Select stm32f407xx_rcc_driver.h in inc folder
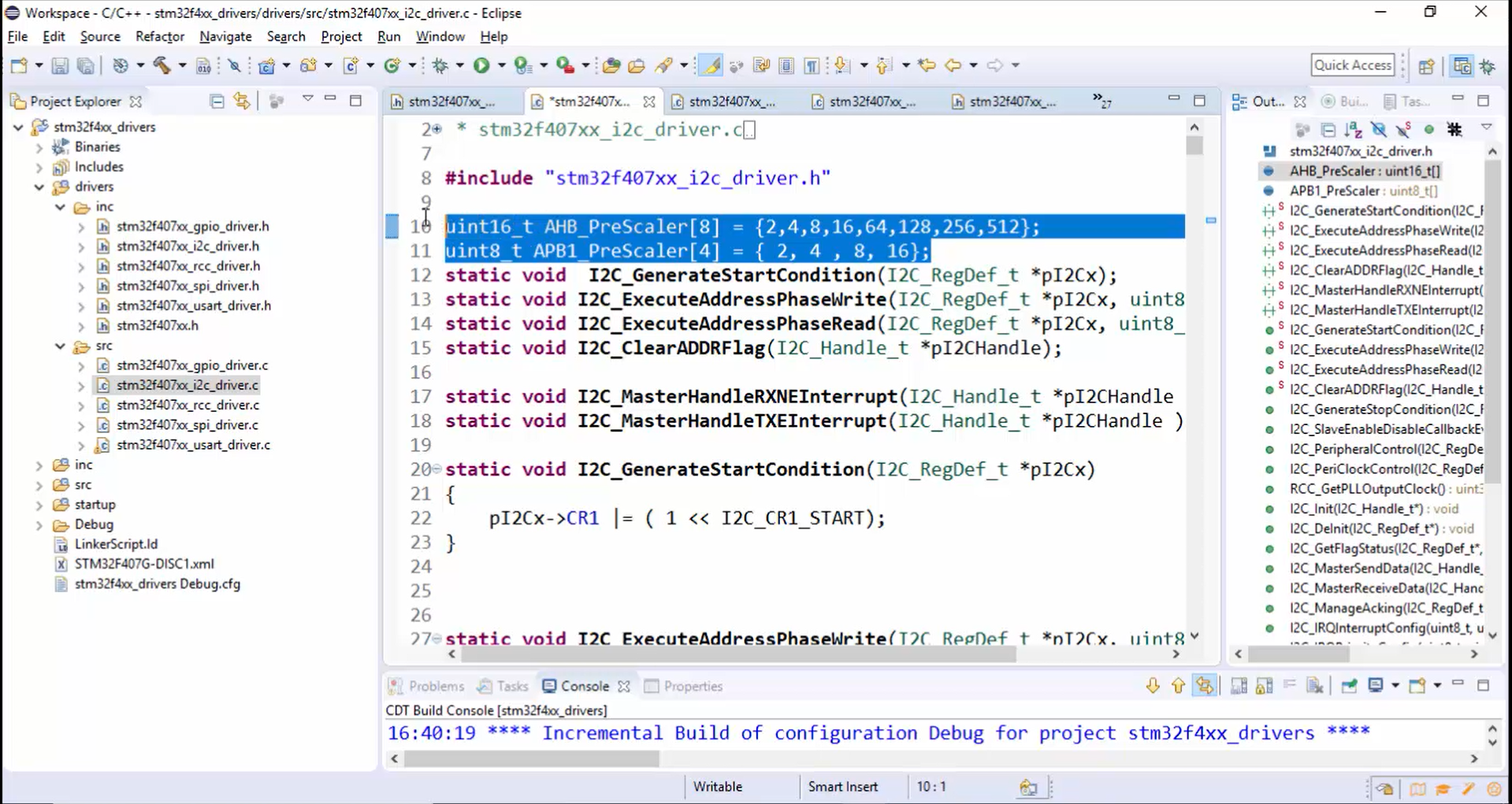Viewport: 1512px width, 804px height. [x=188, y=265]
